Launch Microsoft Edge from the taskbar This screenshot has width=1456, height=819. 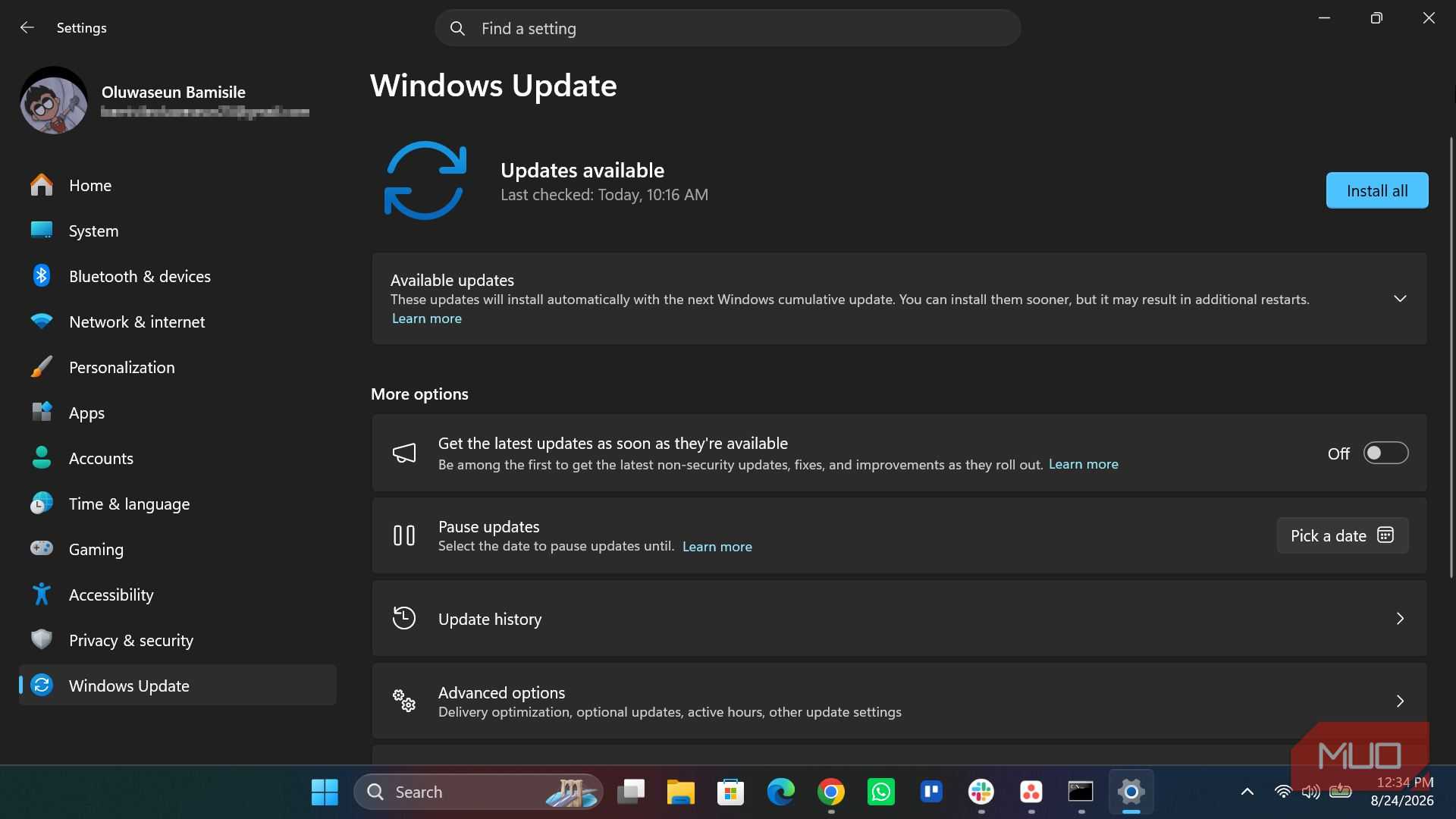[x=780, y=792]
